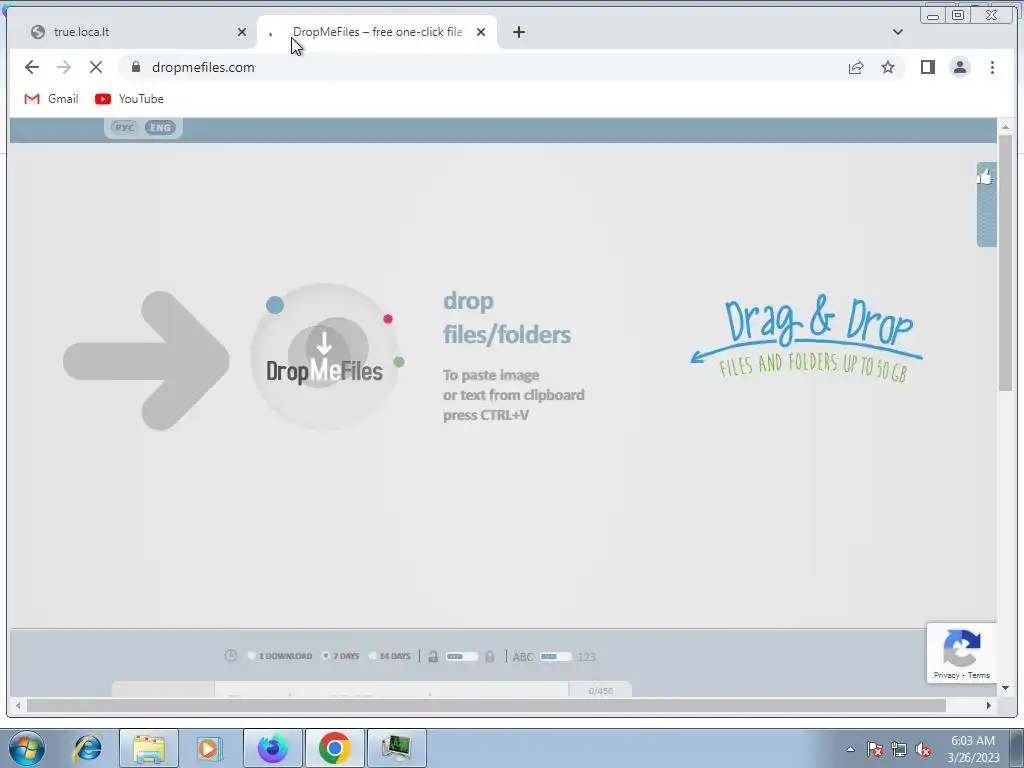
Task: Click the horizontal scrollbar thumb
Action: pos(486,705)
